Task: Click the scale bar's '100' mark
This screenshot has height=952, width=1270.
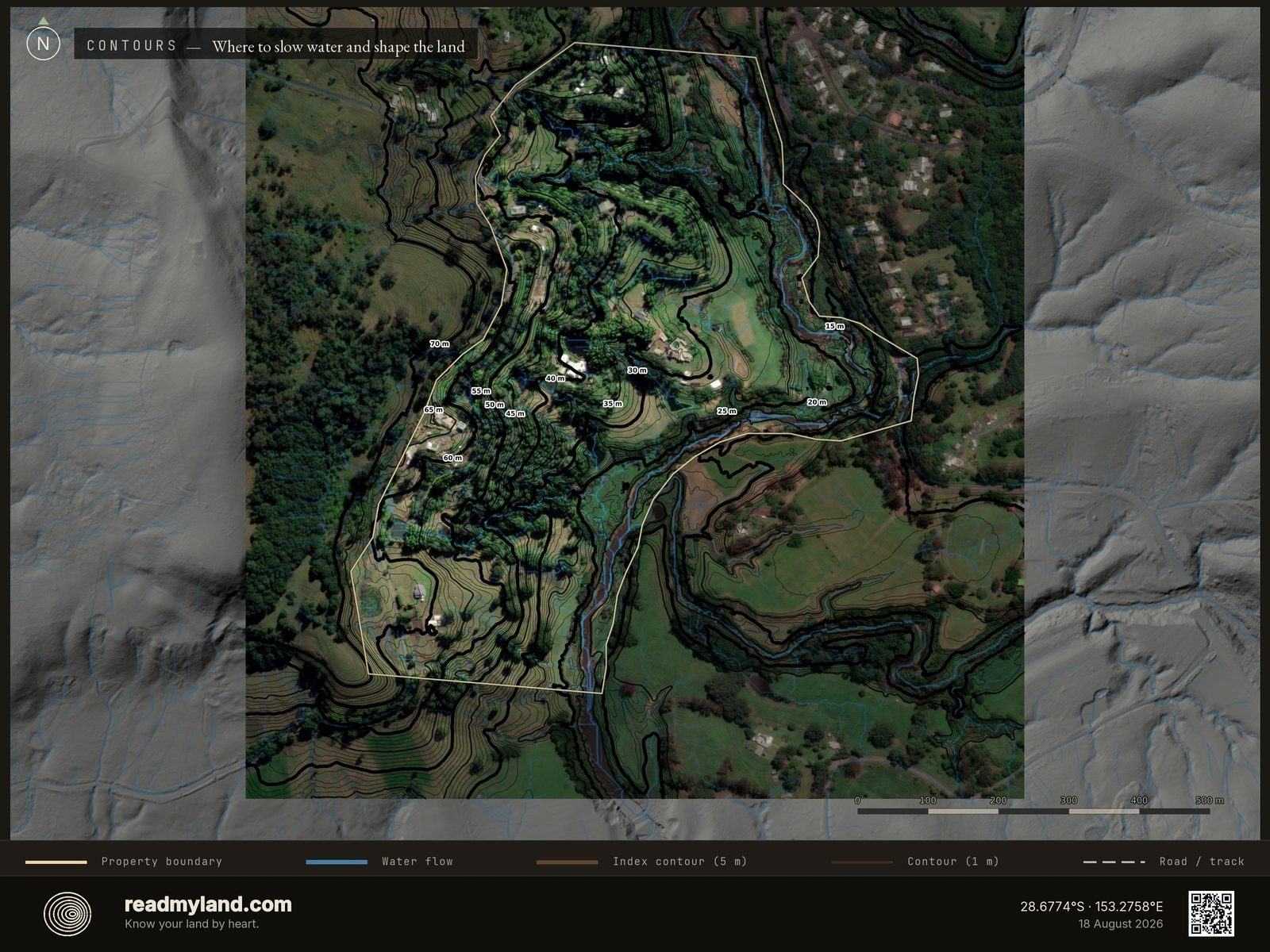Action: [x=928, y=800]
